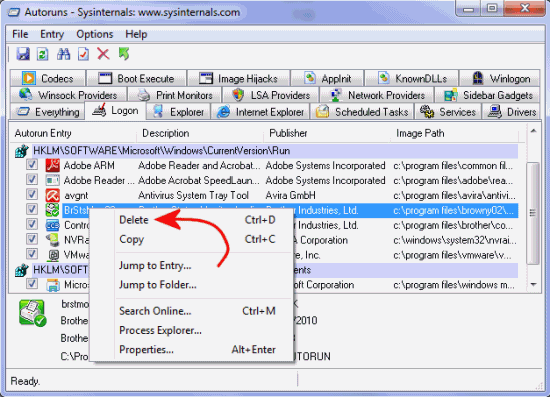550x397 pixels.
Task: Click the Autoruns title bar app icon
Action: coord(14,12)
